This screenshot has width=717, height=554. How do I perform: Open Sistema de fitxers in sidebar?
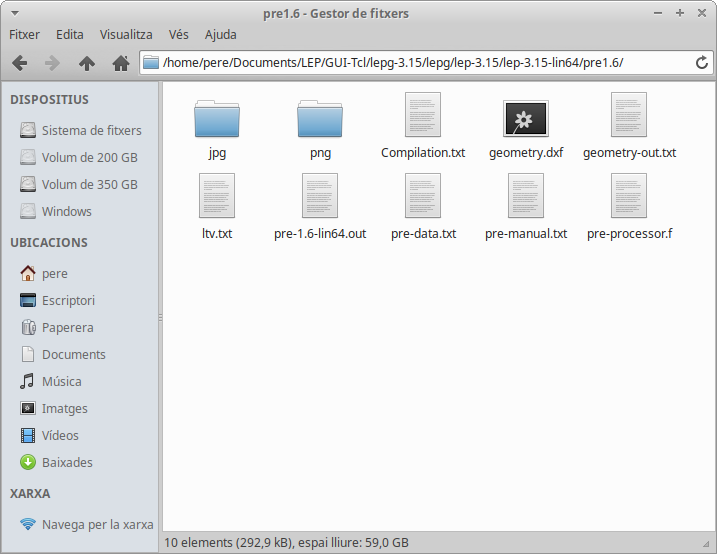click(x=80, y=130)
